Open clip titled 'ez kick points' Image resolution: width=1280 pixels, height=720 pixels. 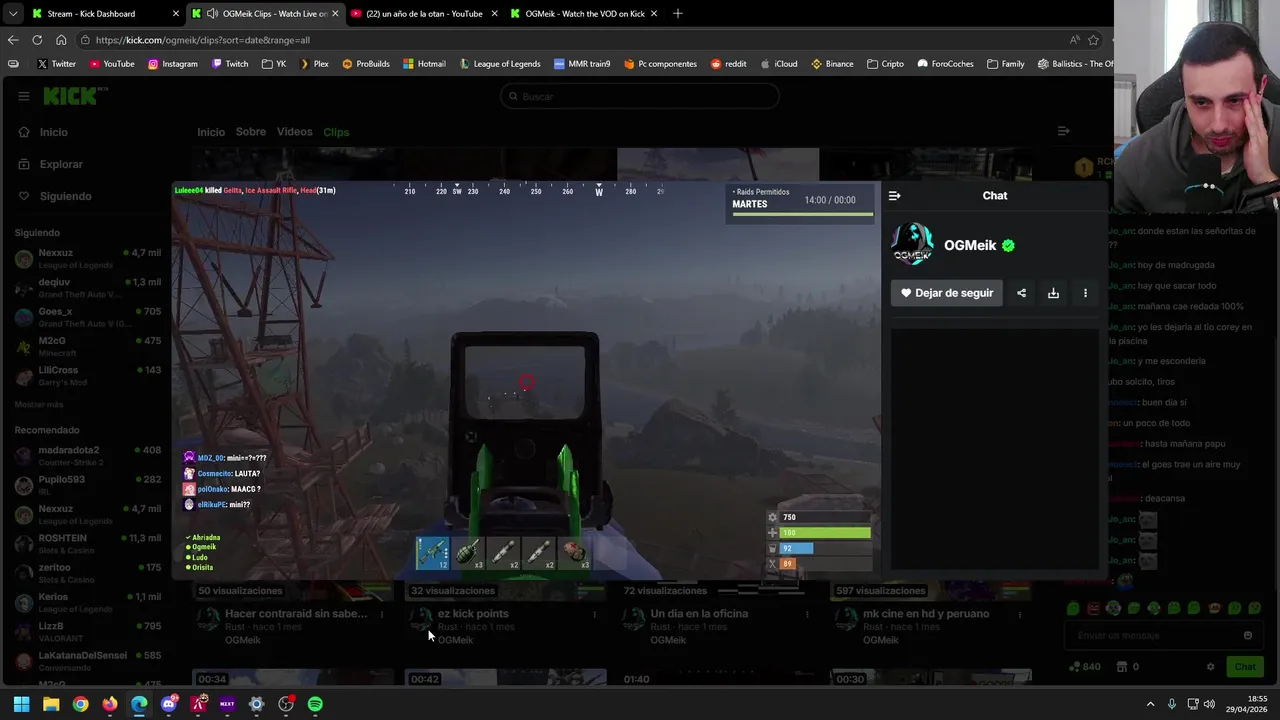click(x=473, y=614)
